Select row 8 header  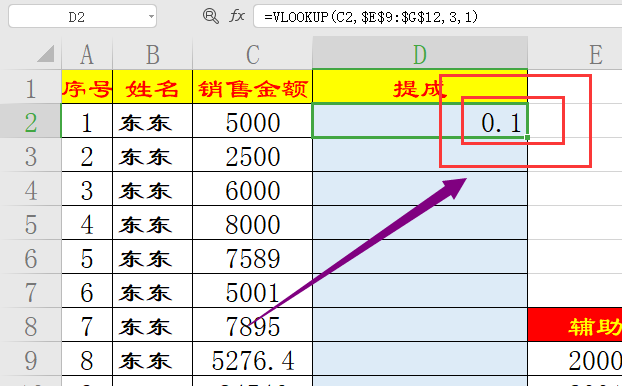pyautogui.click(x=31, y=325)
